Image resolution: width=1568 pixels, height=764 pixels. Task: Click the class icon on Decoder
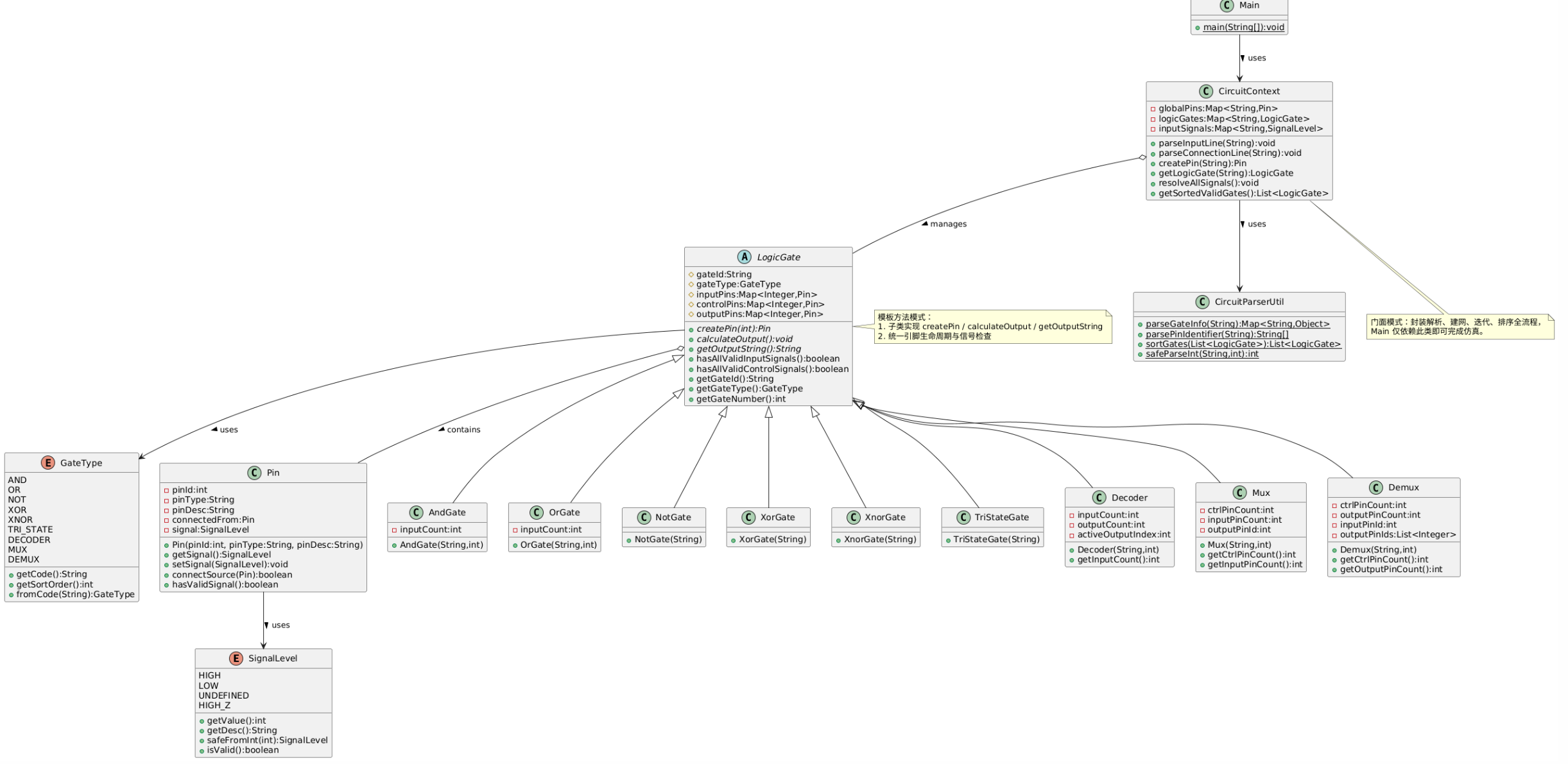tap(1099, 498)
